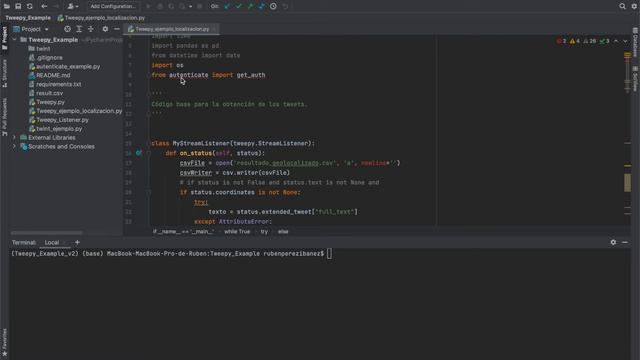Expand External Libraries node
Viewport: 640px width, 360px height.
point(14,138)
